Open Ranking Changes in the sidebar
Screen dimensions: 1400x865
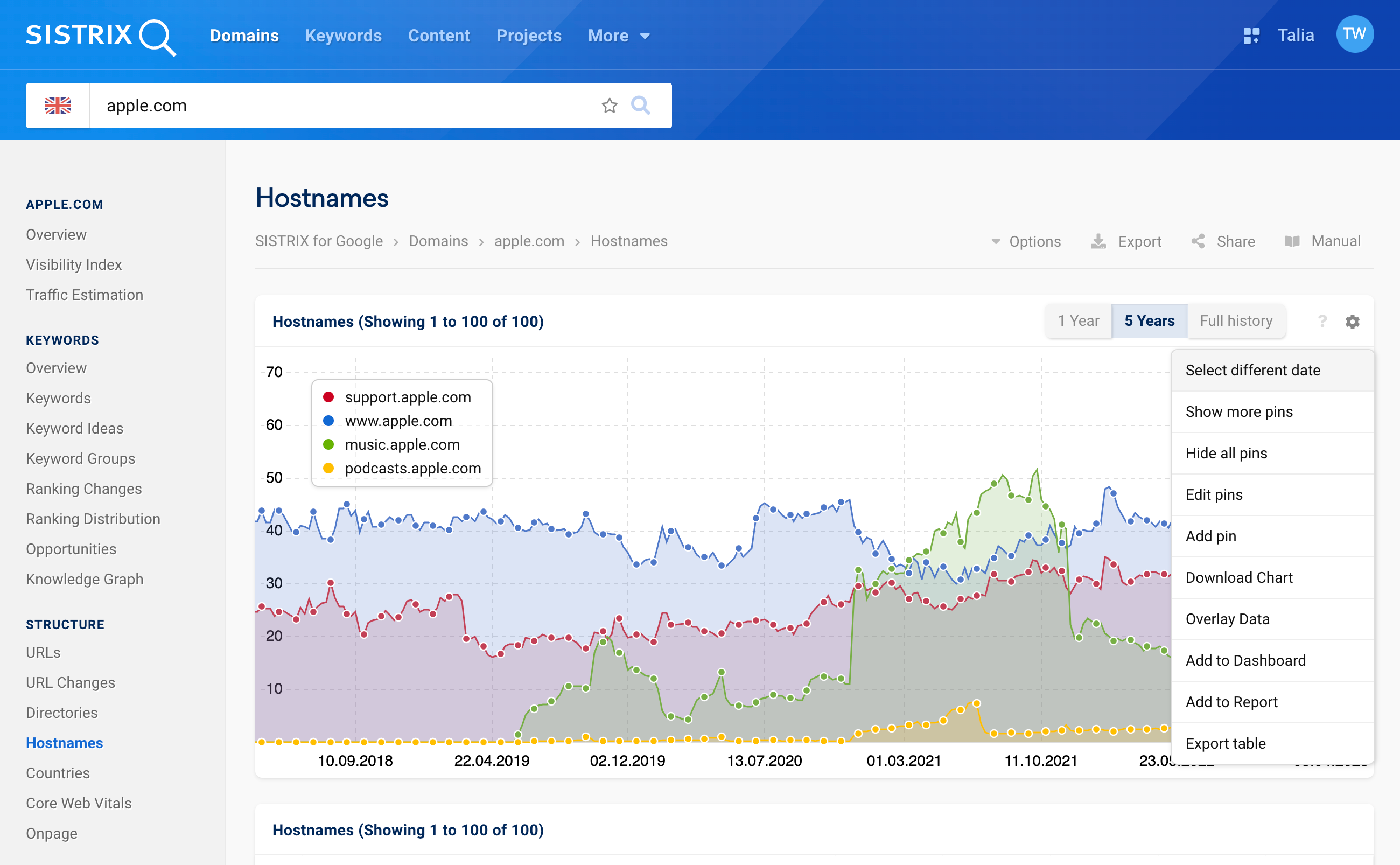click(x=84, y=489)
